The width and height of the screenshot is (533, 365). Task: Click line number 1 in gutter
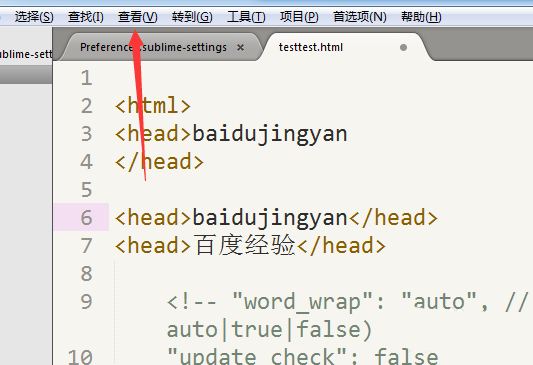coord(87,78)
